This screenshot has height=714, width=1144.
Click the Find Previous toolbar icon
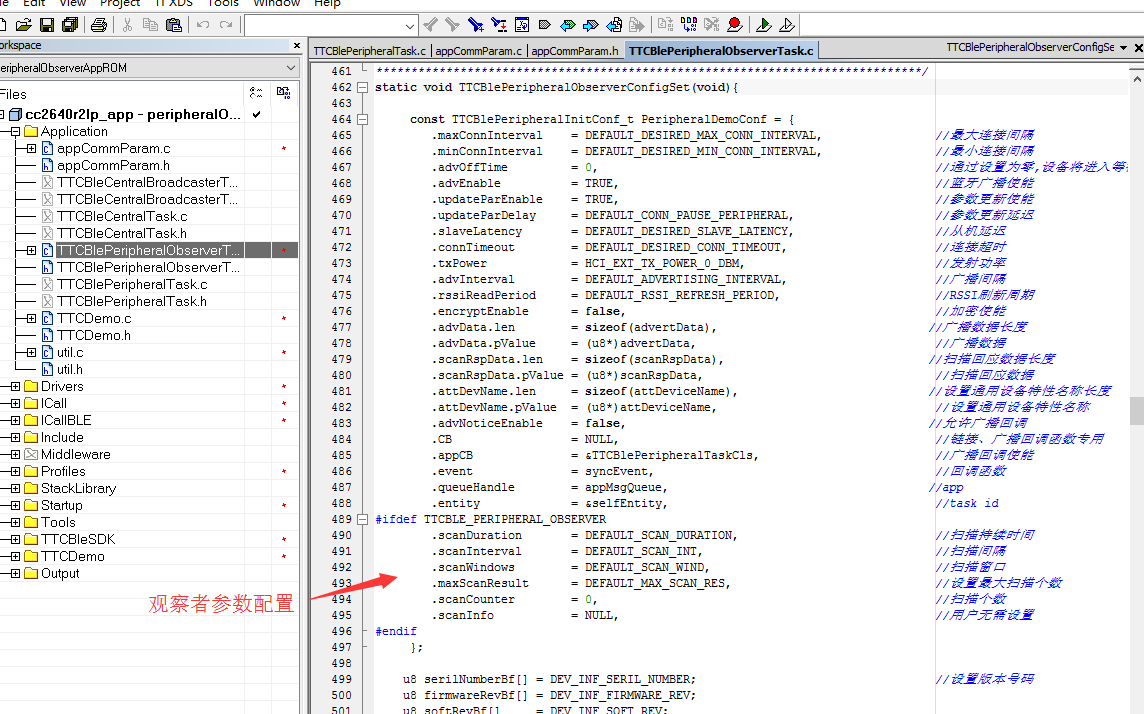[x=430, y=26]
